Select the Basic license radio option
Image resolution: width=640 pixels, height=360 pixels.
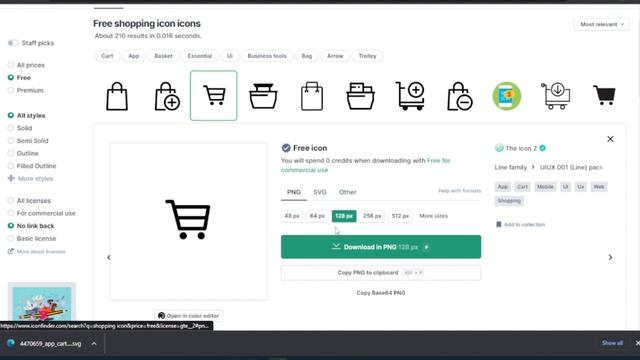point(11,238)
